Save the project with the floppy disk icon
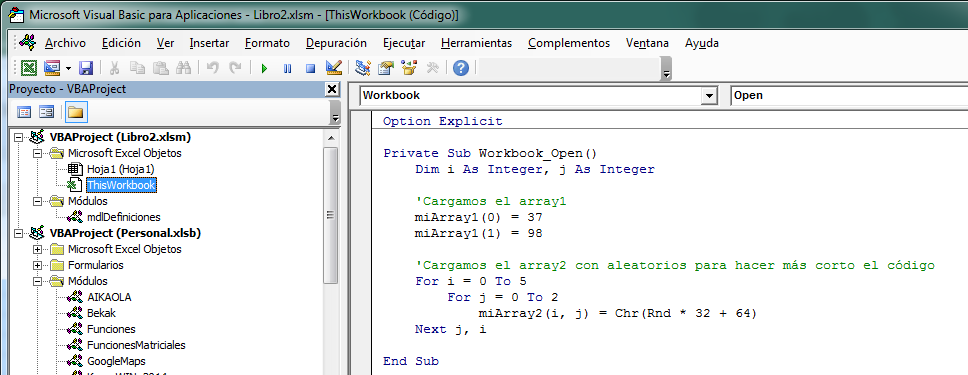968x375 pixels. click(86, 68)
